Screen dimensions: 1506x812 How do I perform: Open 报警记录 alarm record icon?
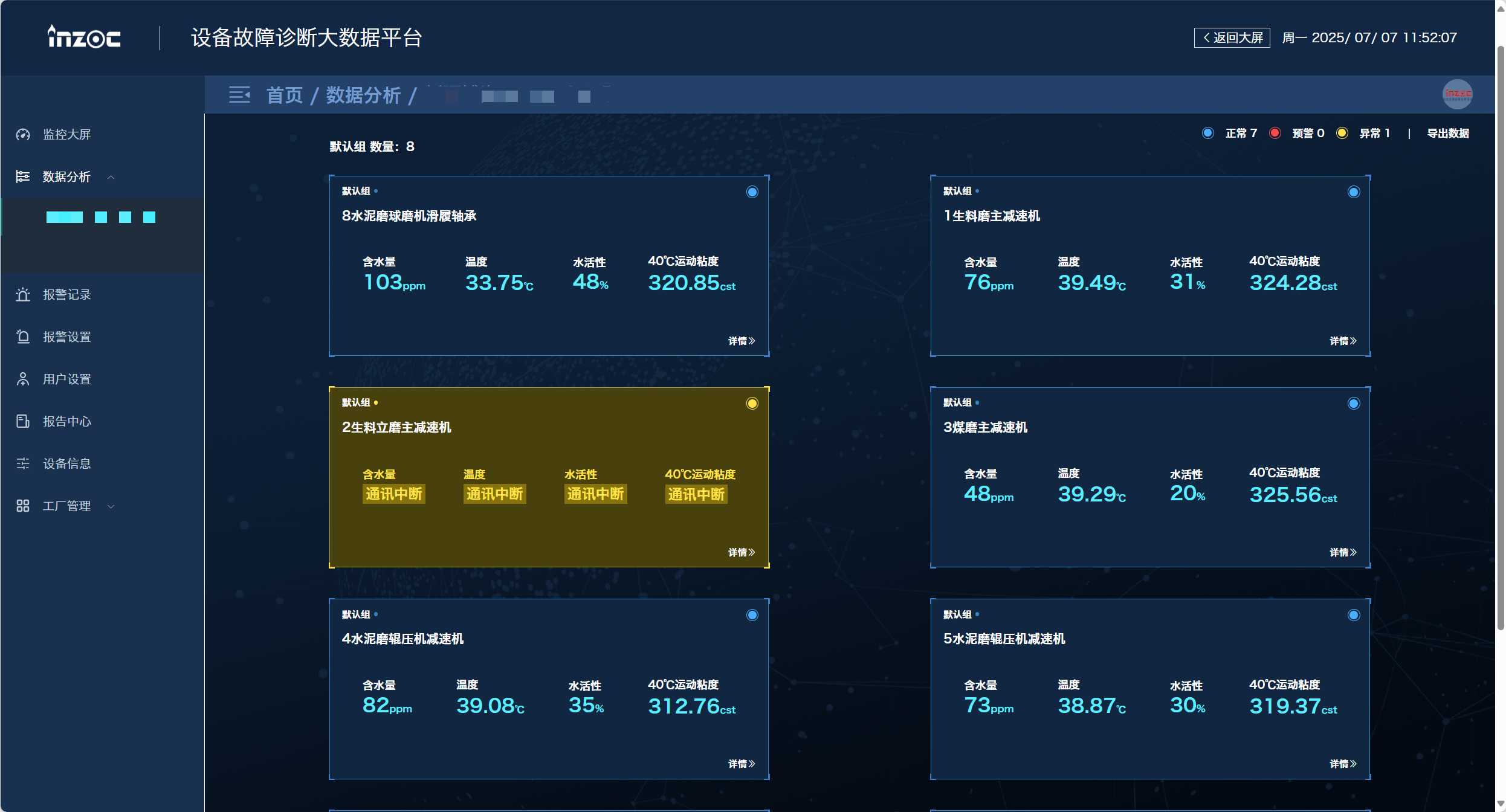[22, 294]
